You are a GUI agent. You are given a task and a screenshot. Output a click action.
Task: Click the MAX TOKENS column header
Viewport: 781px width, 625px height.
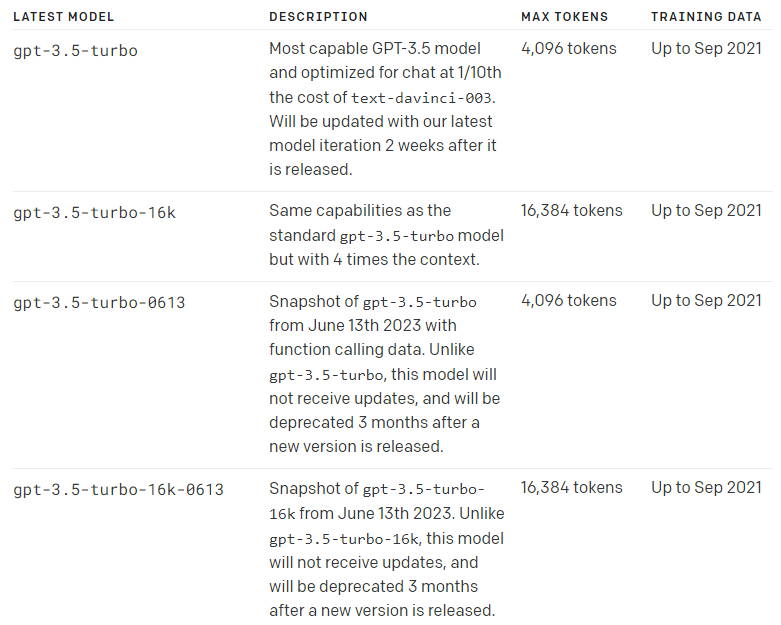[x=564, y=17]
